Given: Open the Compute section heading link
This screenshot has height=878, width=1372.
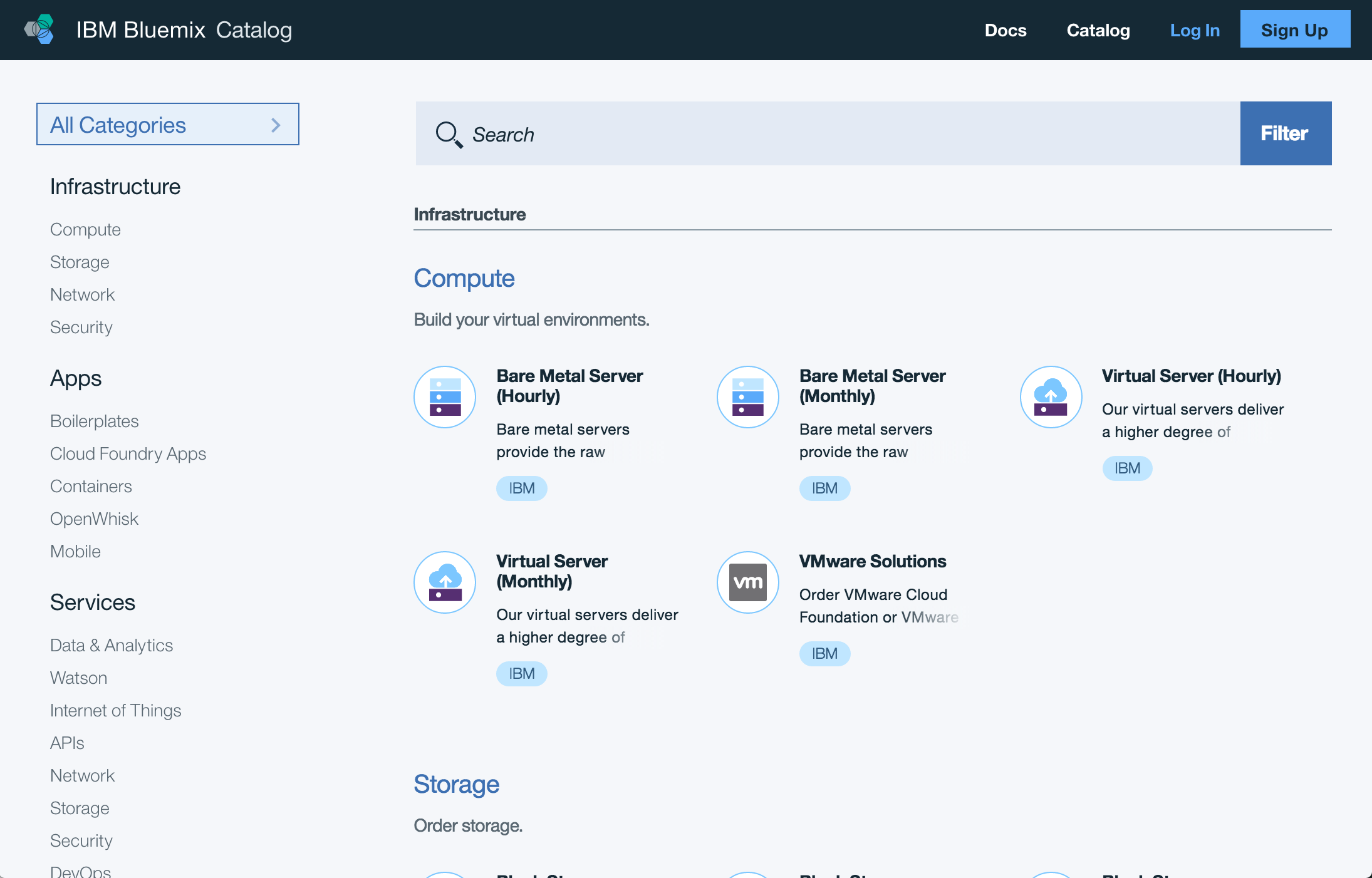Looking at the screenshot, I should [464, 278].
